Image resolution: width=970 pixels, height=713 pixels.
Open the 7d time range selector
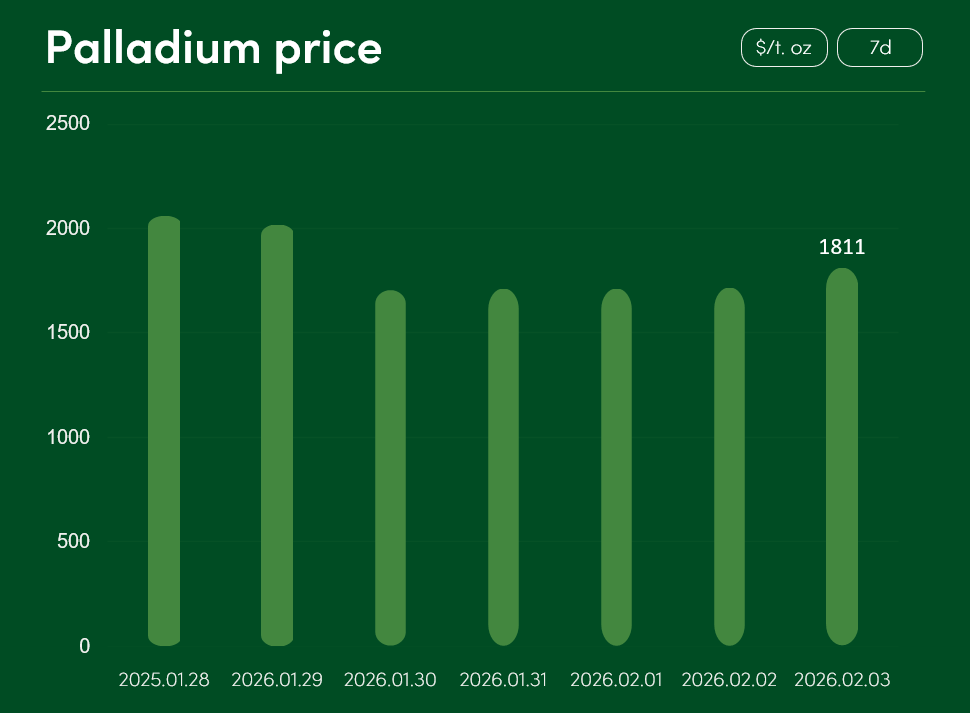(879, 48)
